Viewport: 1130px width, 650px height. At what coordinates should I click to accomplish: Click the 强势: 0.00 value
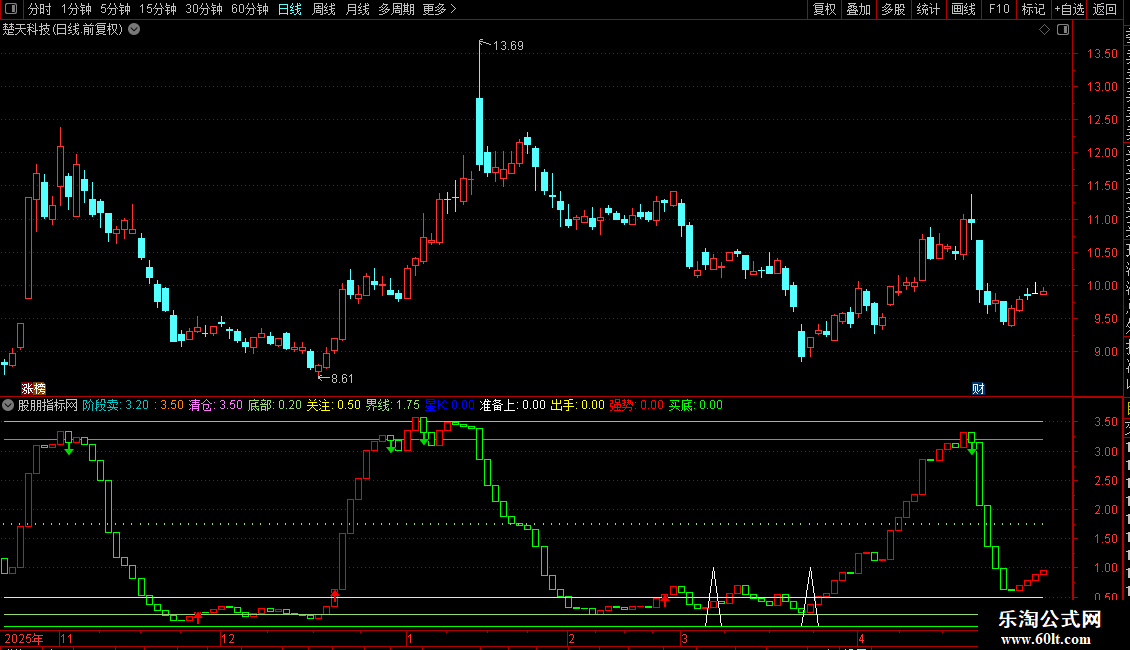[636, 405]
